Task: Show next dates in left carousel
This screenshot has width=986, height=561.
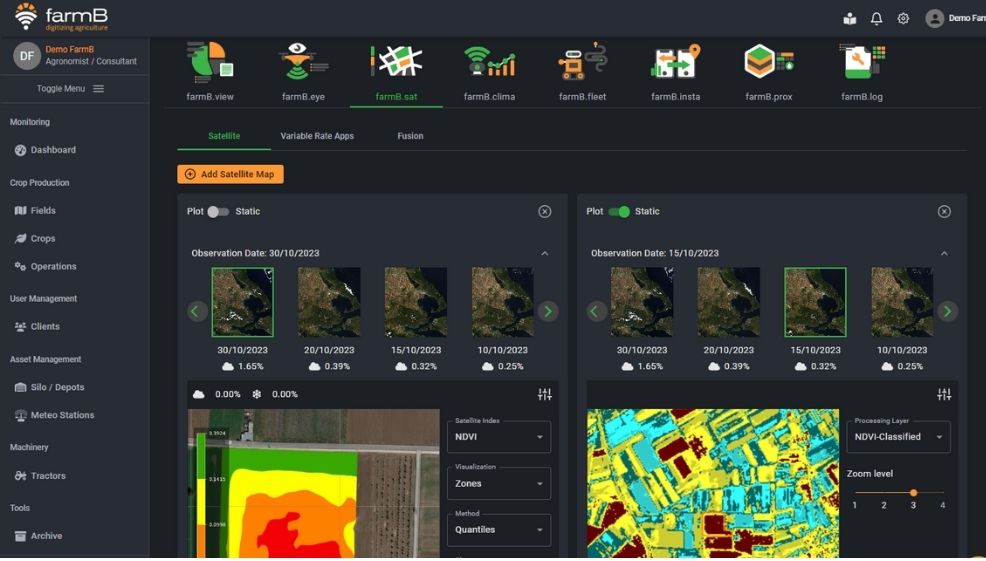Action: coord(548,311)
